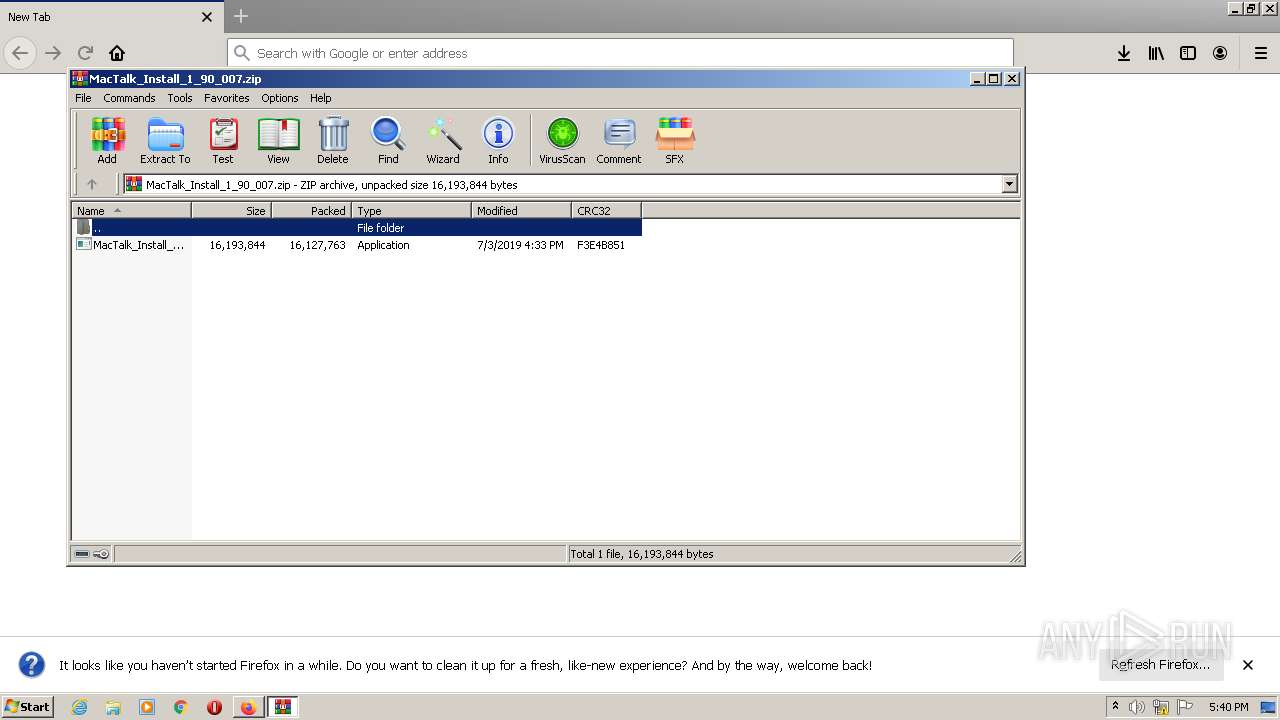Open Internet Explorer from taskbar

click(x=79, y=707)
